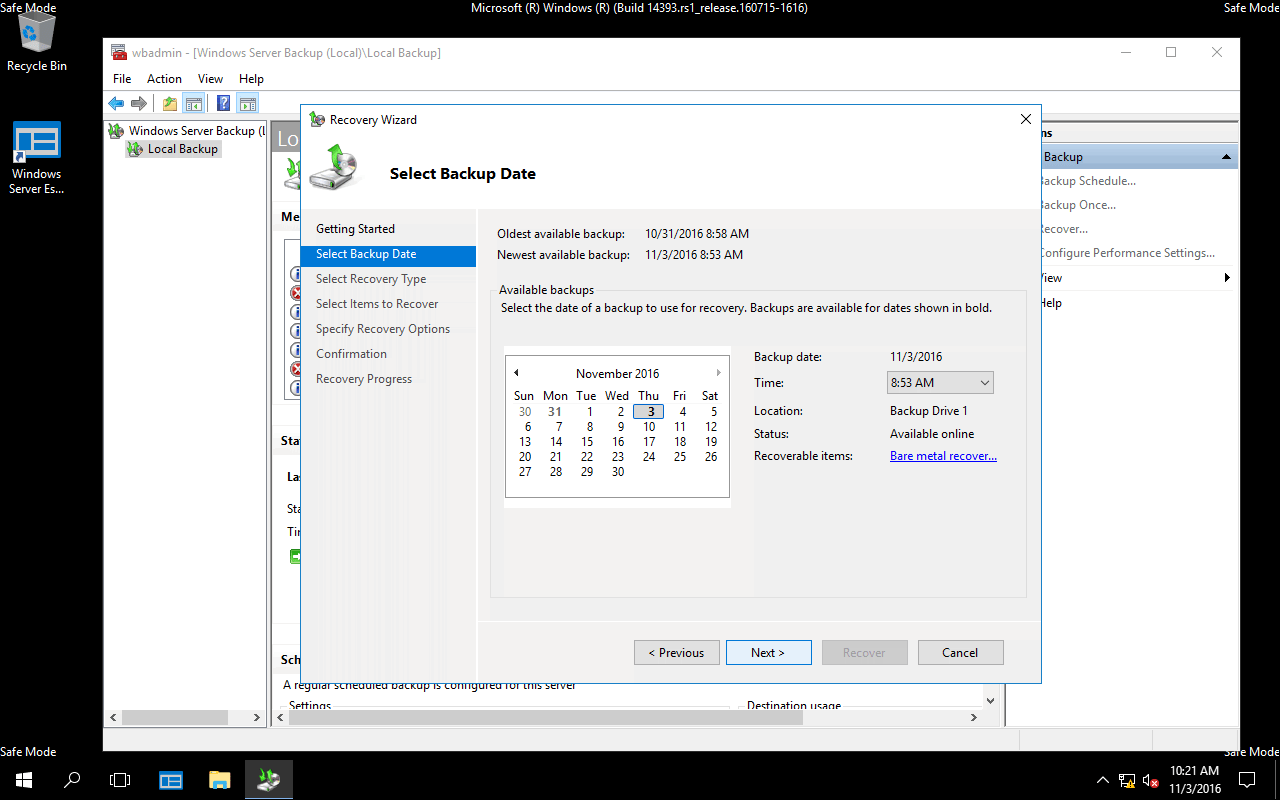Click the November 2016 calendar title

618,374
